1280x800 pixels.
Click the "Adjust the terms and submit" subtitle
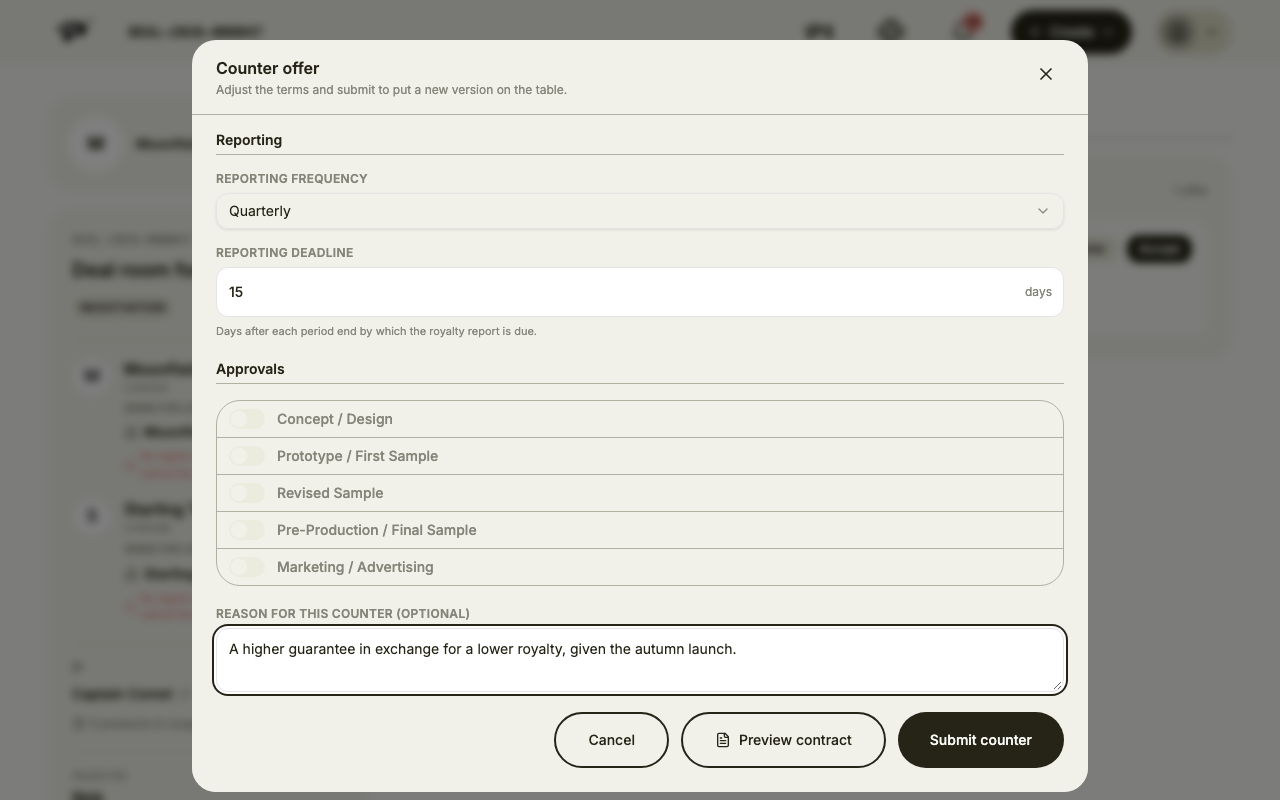point(391,90)
